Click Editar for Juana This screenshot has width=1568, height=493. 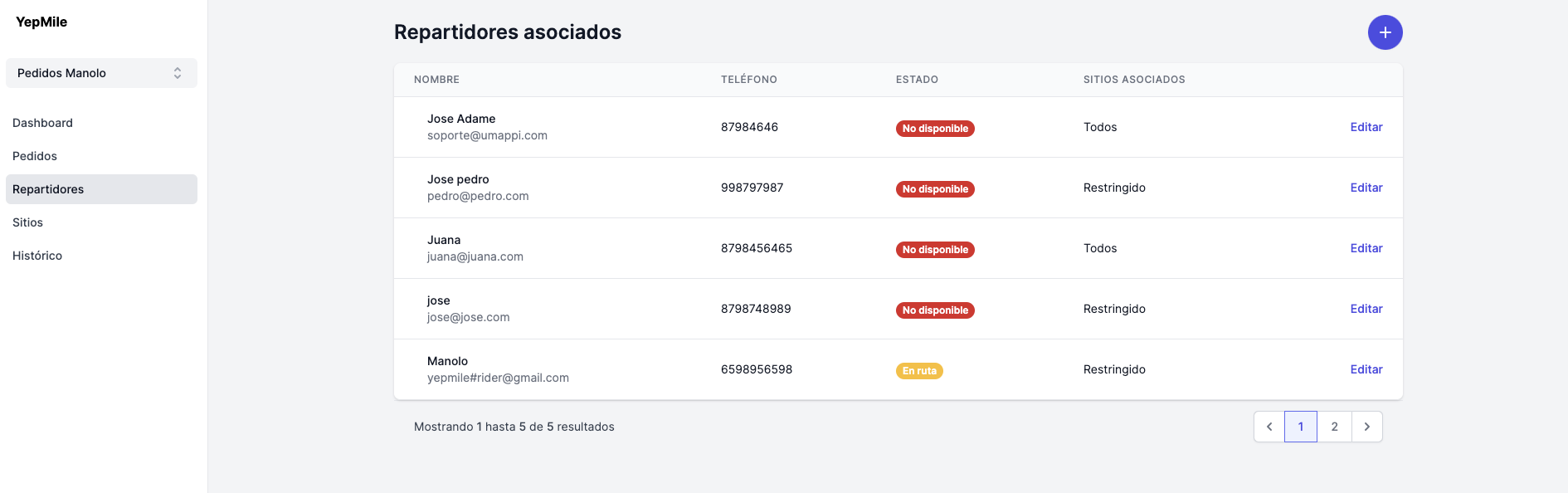point(1366,248)
